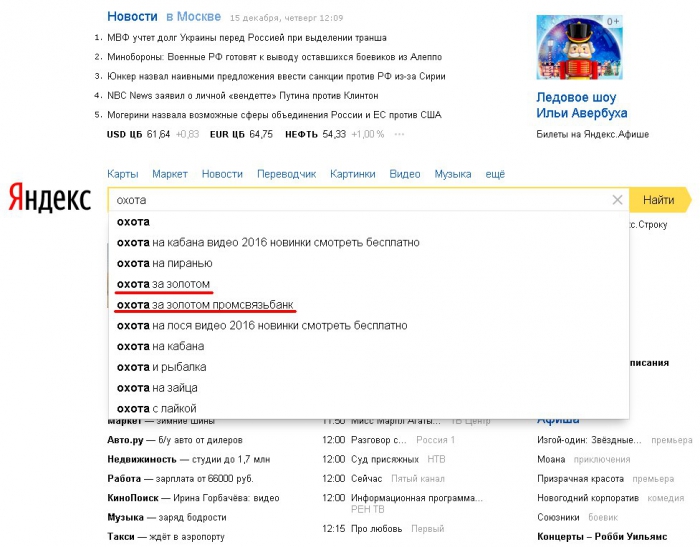Open TV listing Суд присяжных НТВ
This screenshot has width=700, height=547.
coord(383,459)
